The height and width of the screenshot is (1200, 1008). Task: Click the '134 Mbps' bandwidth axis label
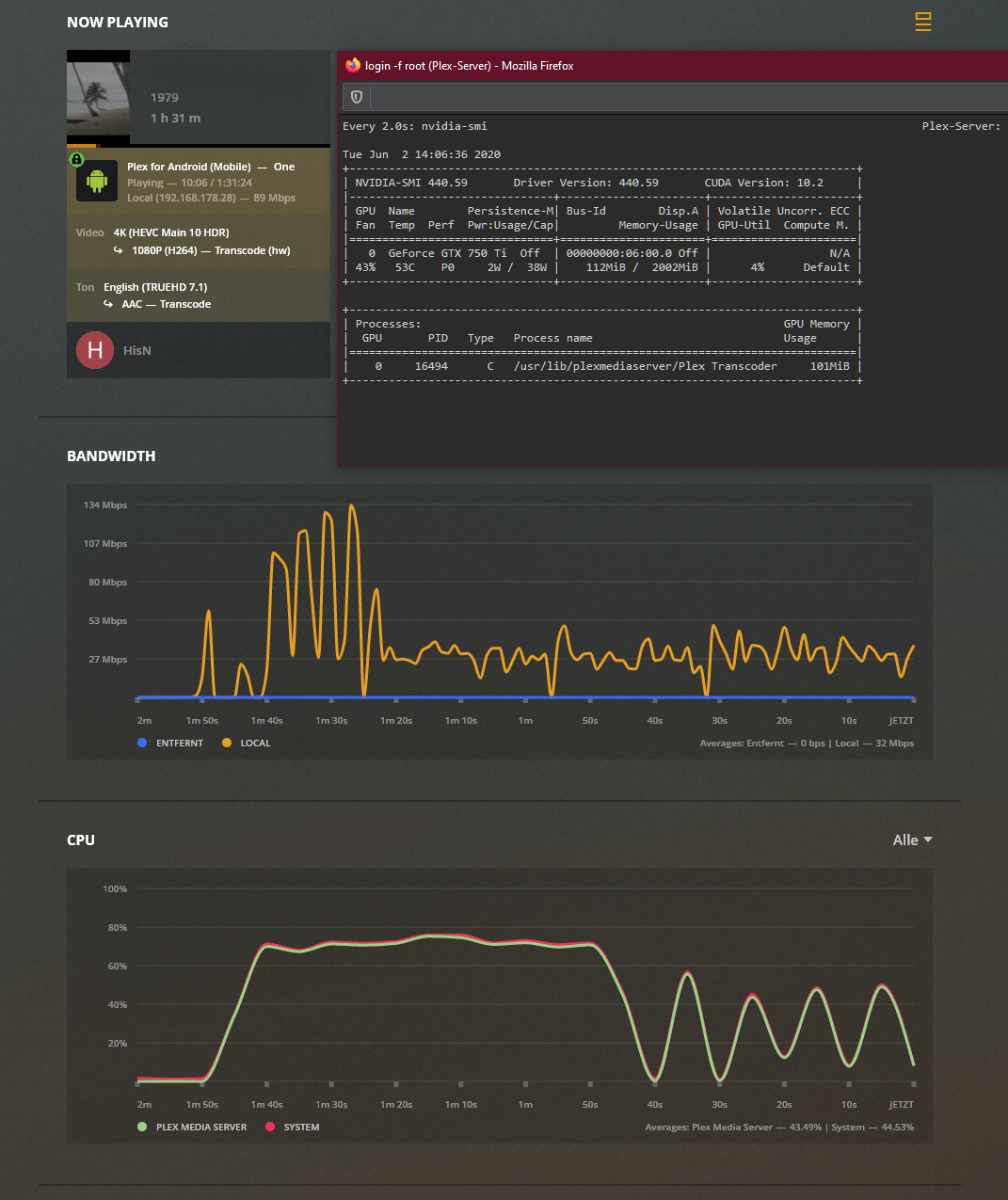coord(105,505)
